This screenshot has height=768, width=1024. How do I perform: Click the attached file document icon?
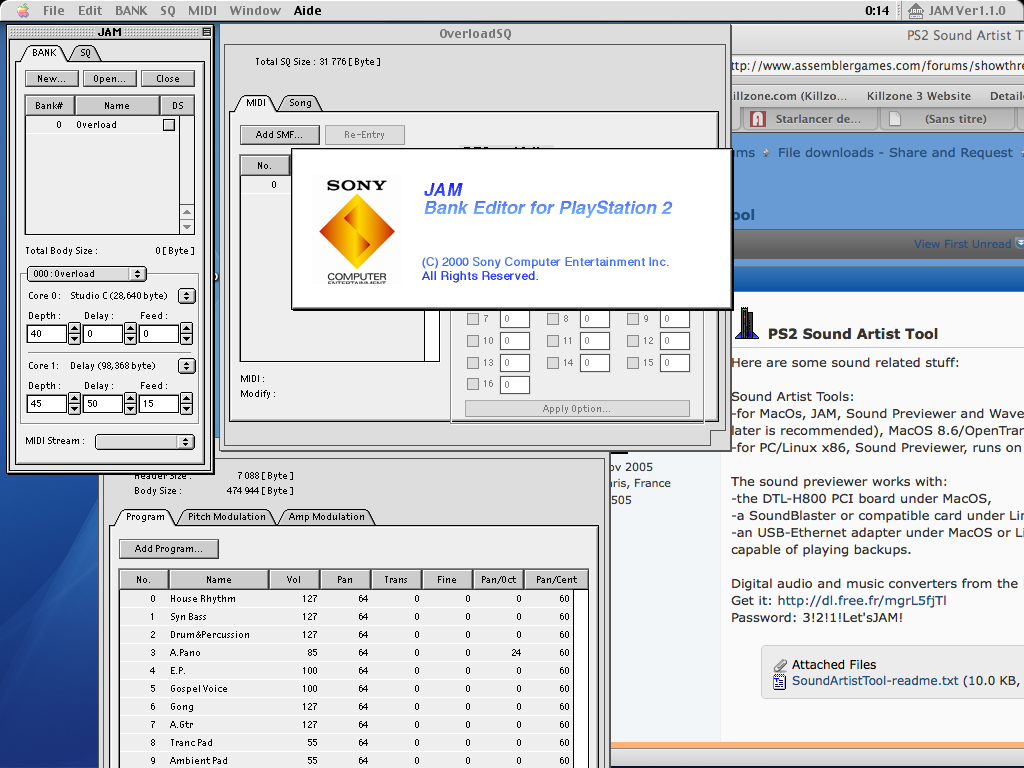(778, 682)
